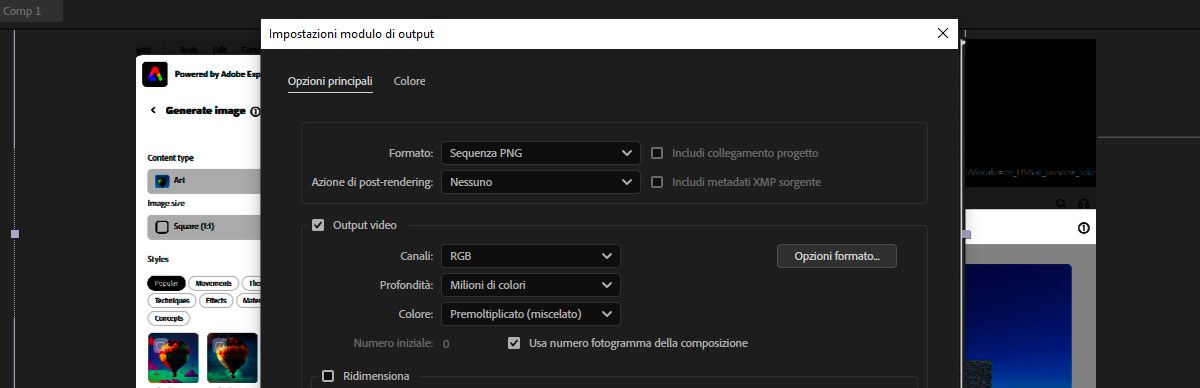1200x388 pixels.
Task: Select the Concepts styles chip
Action: pyautogui.click(x=169, y=318)
